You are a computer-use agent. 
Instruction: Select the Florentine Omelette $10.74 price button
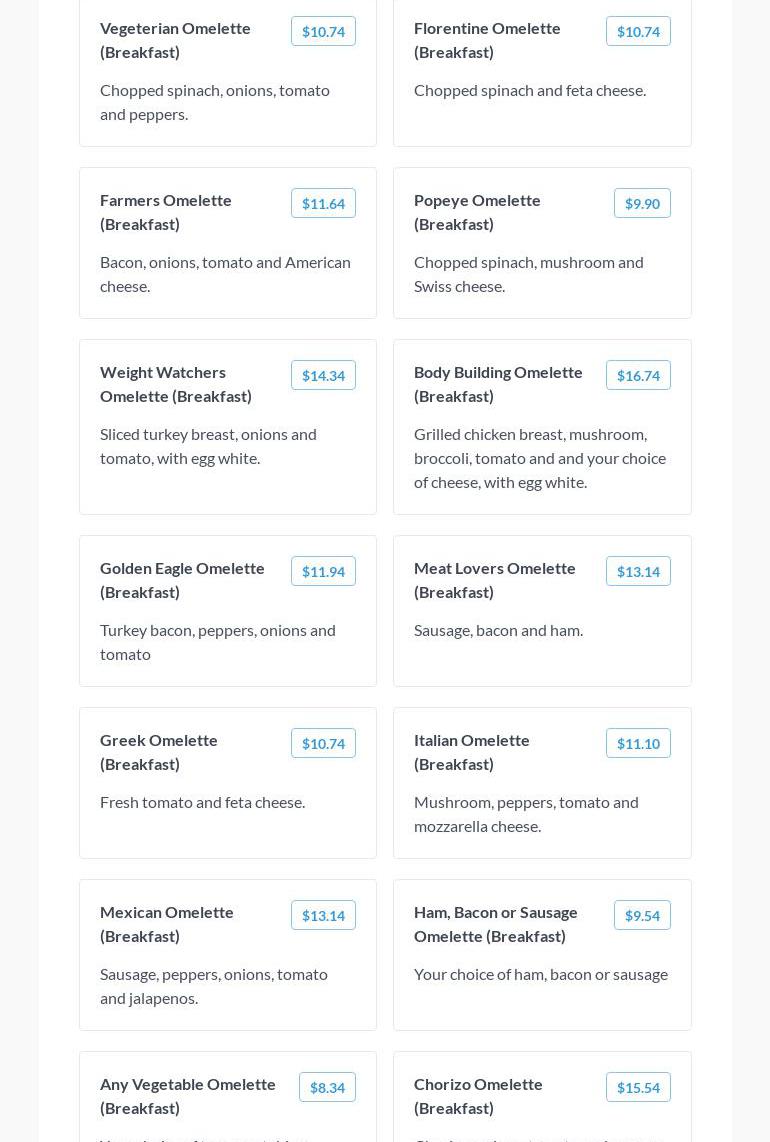coord(638,32)
